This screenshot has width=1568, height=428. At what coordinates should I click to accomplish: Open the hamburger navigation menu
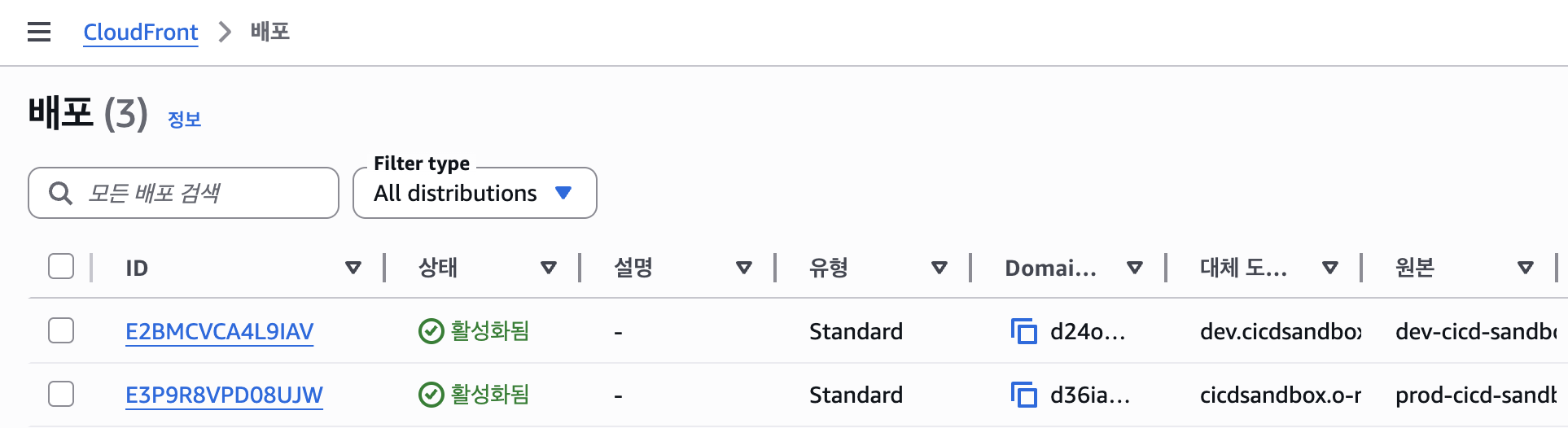[x=39, y=32]
